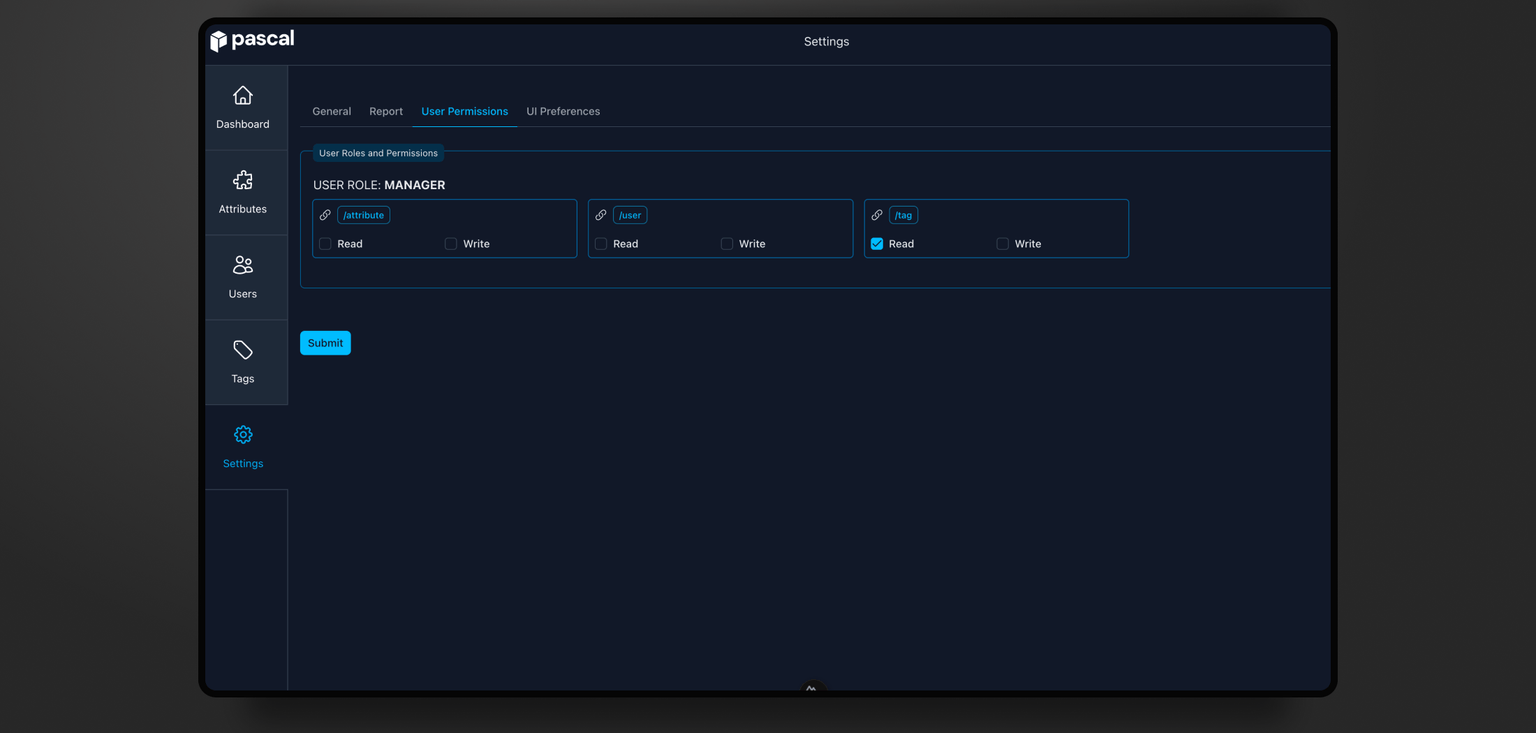Check Read permission for /user
This screenshot has height=733, width=1536.
point(601,244)
